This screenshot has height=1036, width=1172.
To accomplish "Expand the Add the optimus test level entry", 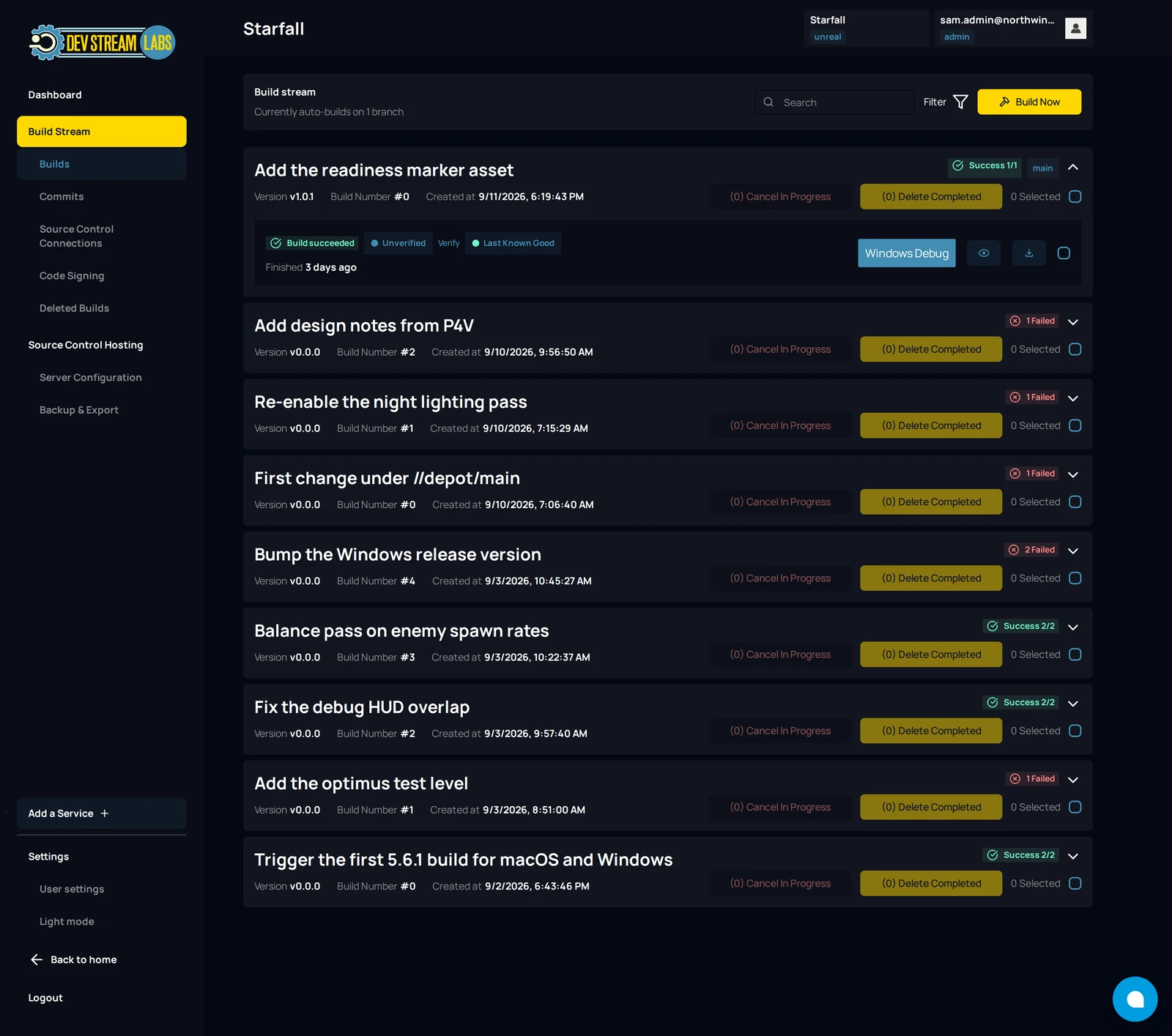I will click(1073, 780).
